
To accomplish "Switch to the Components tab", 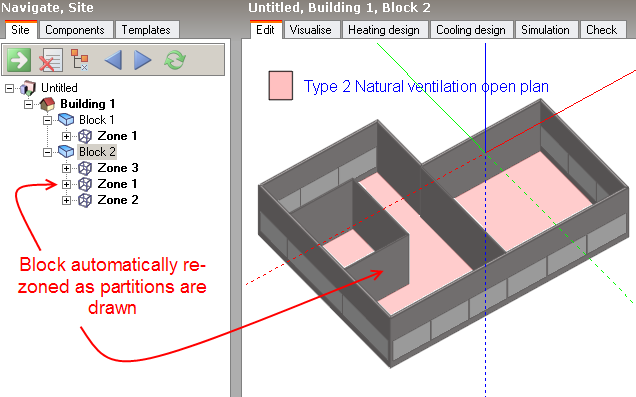I will point(75,30).
